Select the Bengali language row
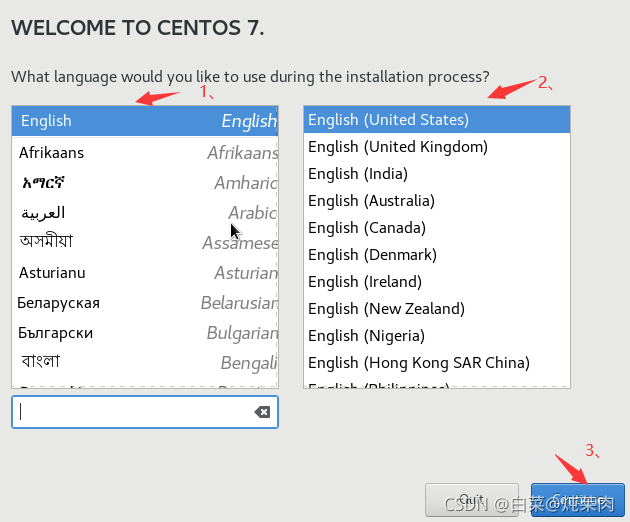630x522 pixels. tap(145, 363)
